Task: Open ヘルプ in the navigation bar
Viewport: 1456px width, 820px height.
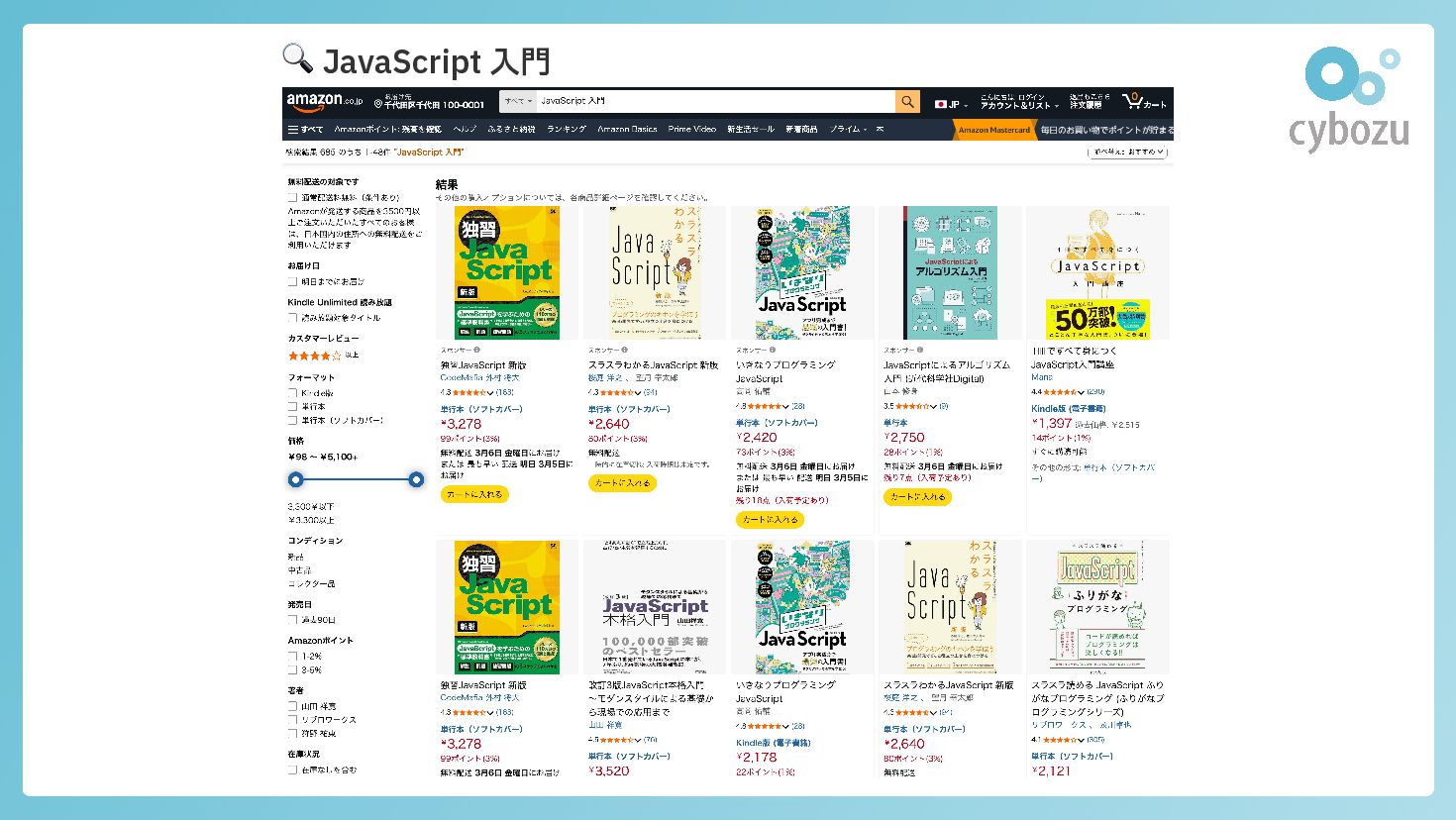Action: (x=465, y=130)
